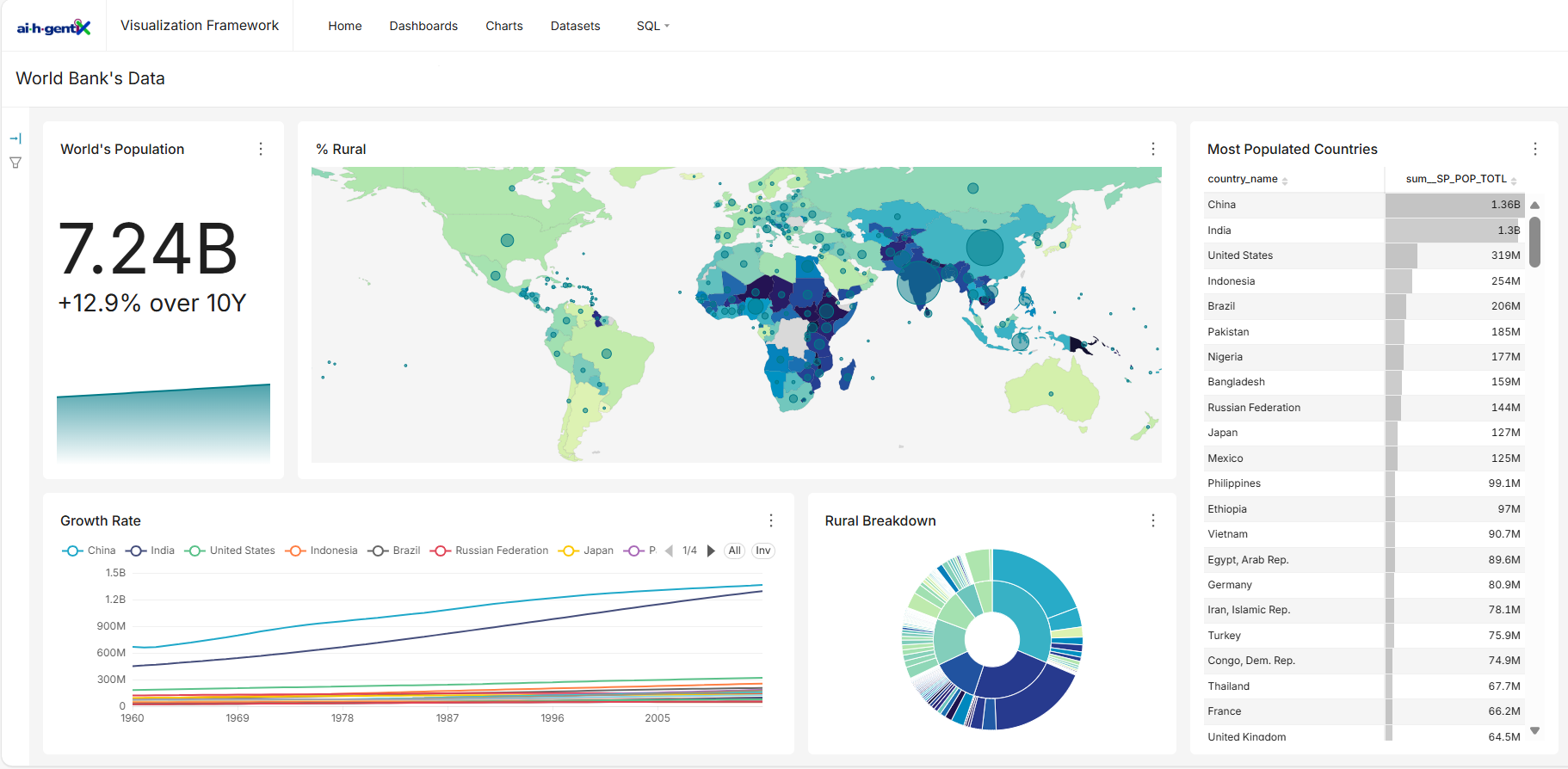1568x769 pixels.
Task: Select the Germany table row
Action: [1365, 585]
